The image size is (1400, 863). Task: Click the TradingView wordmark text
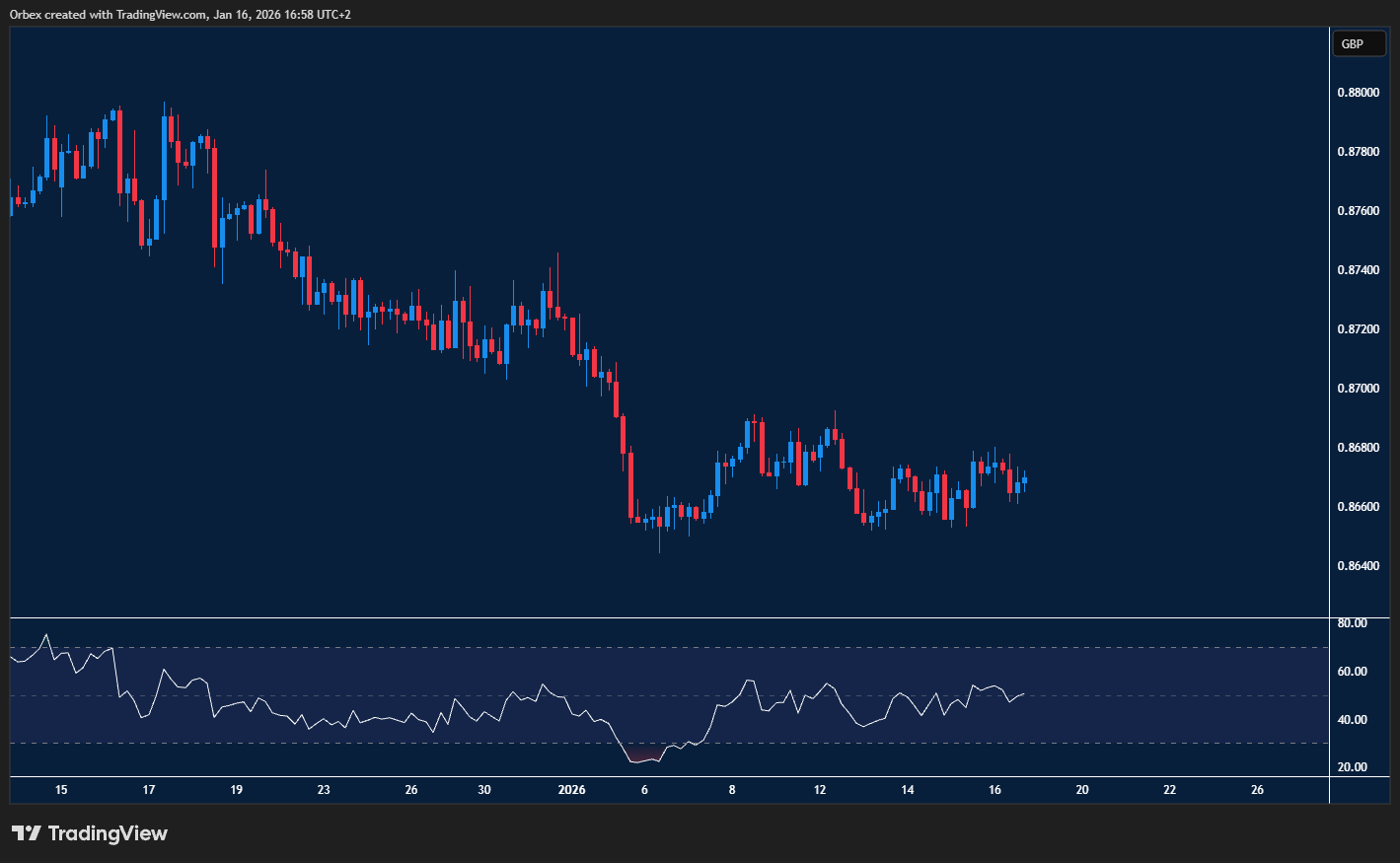click(108, 833)
